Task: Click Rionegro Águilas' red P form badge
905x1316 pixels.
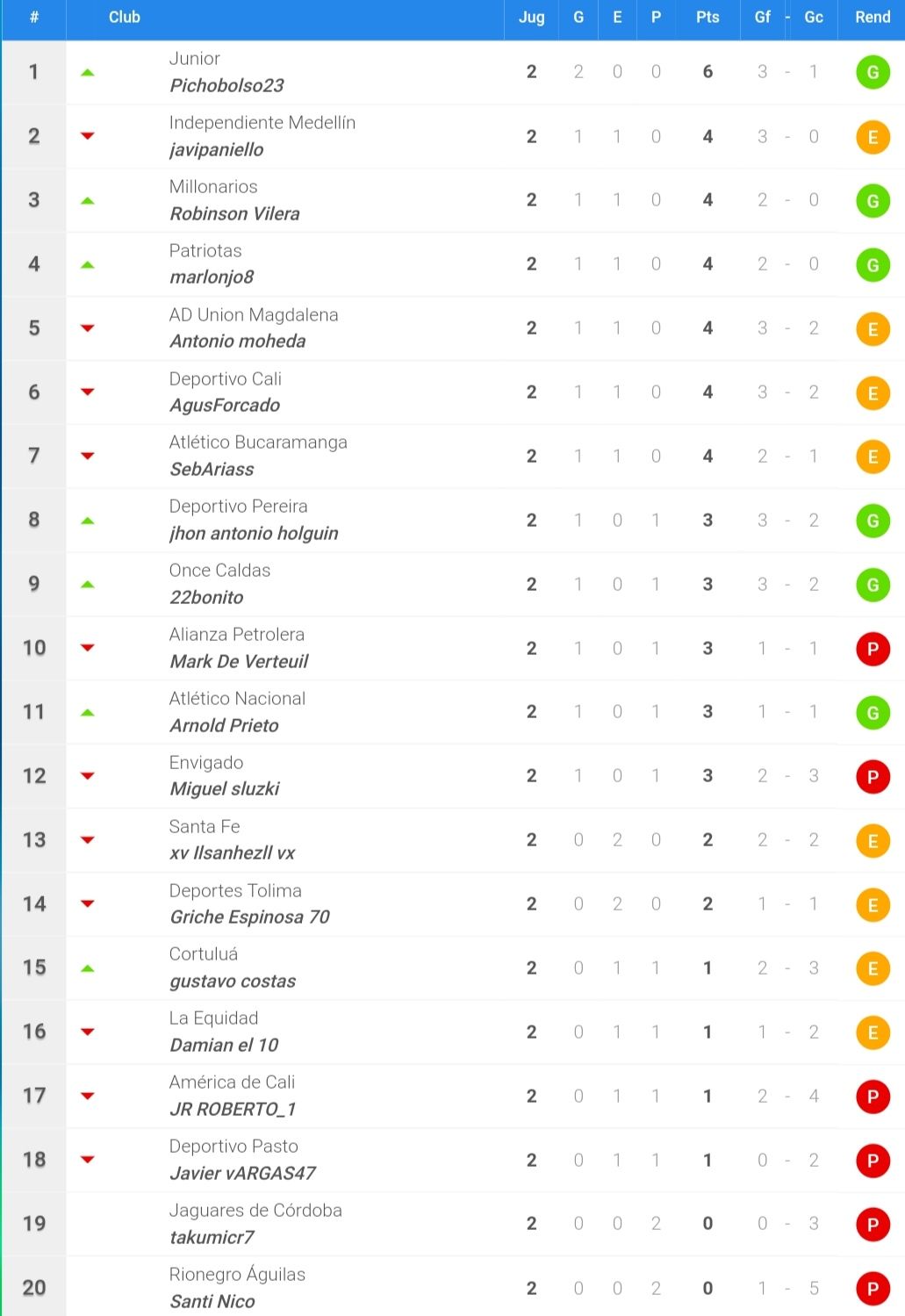Action: [x=873, y=1289]
